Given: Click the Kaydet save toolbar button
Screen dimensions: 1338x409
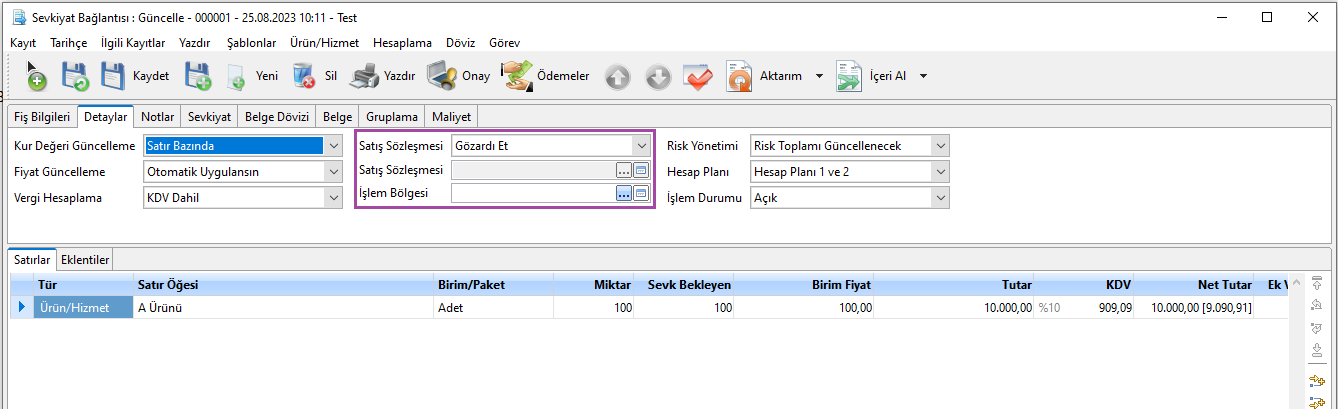Looking at the screenshot, I should (x=135, y=76).
